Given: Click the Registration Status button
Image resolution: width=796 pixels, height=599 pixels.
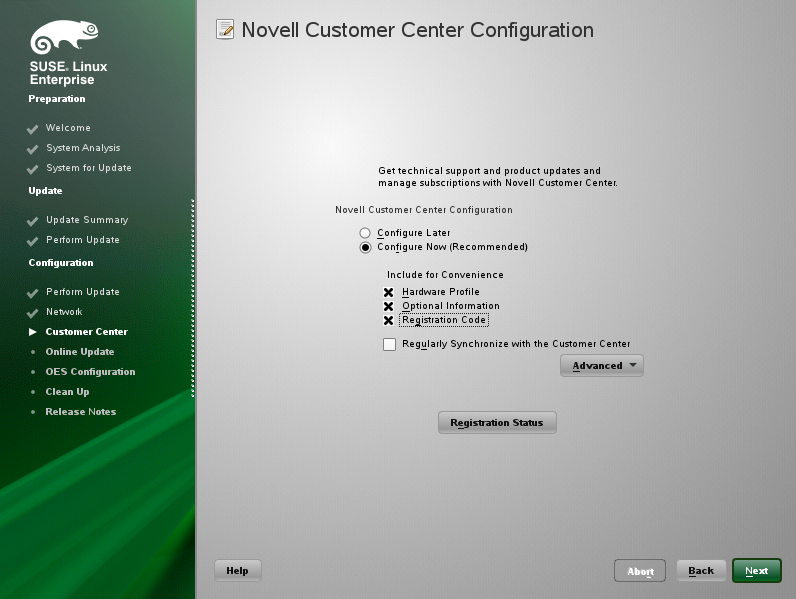Looking at the screenshot, I should (497, 422).
